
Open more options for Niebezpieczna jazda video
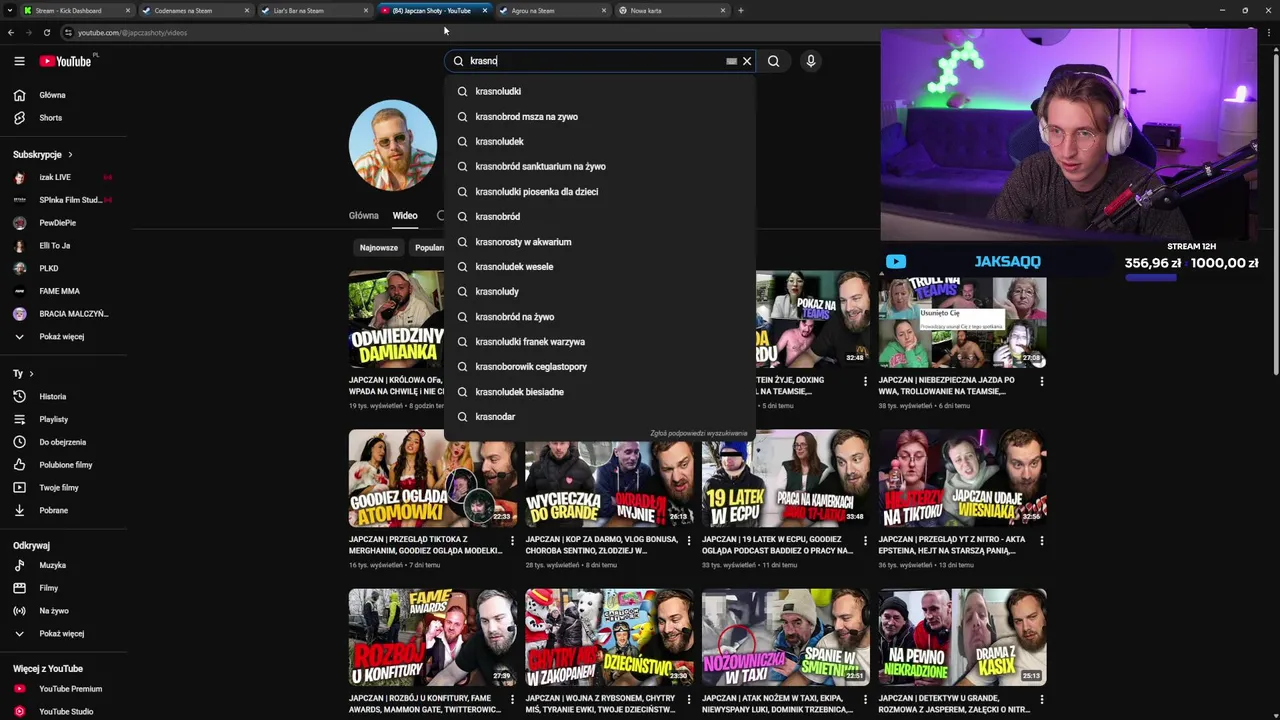[1042, 381]
